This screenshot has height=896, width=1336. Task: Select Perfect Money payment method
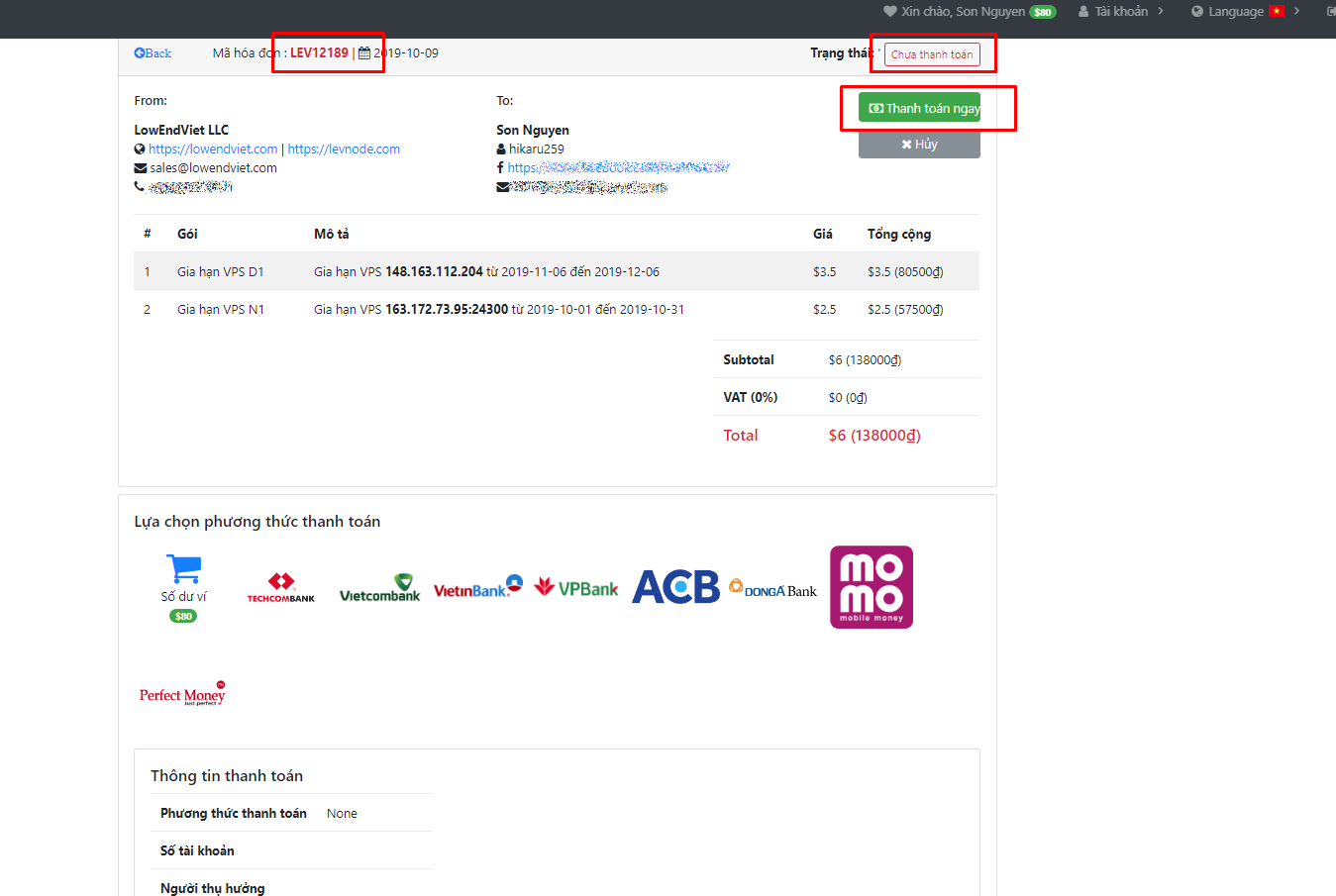click(182, 694)
